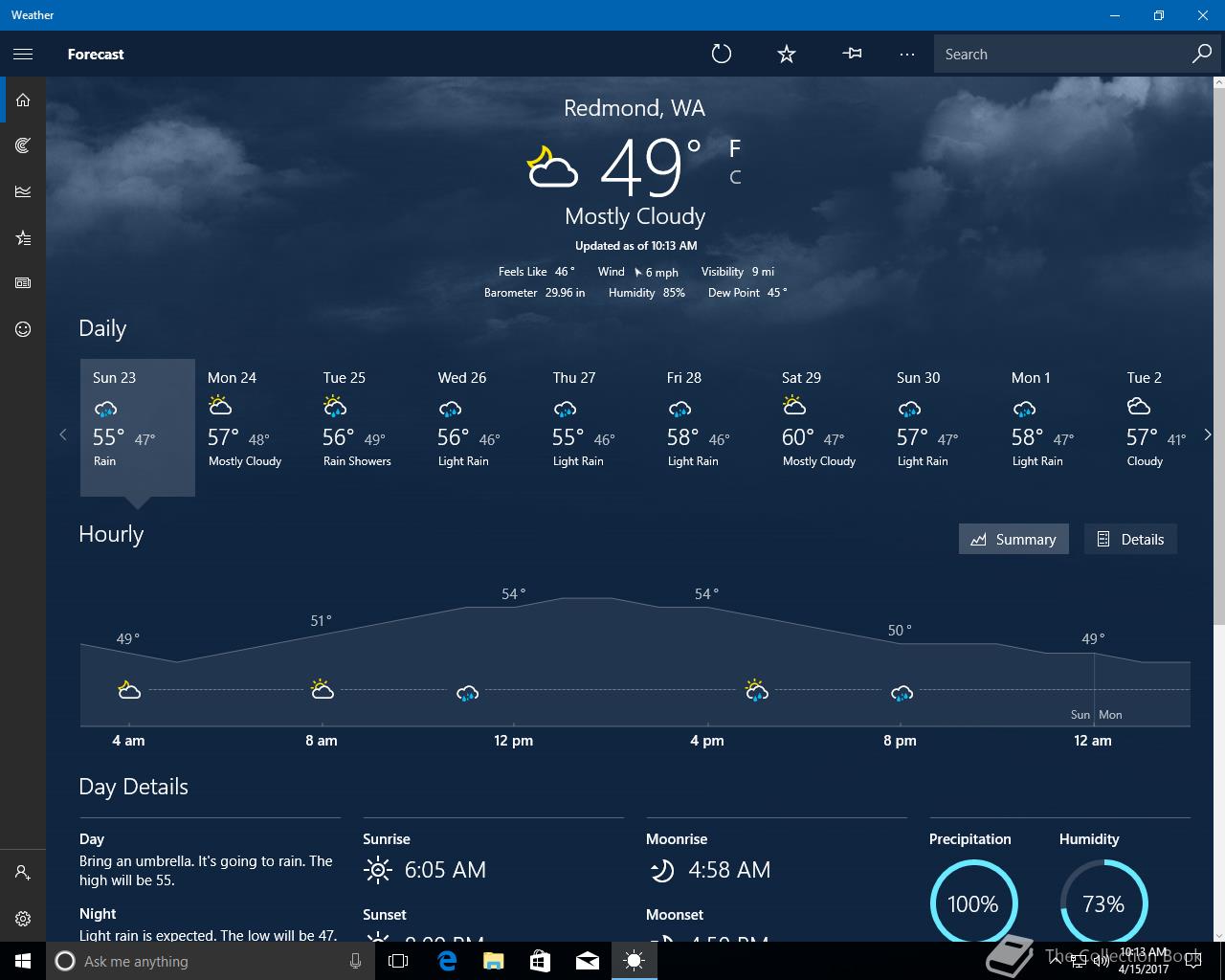The image size is (1225, 980).
Task: Click the Weather app taskbar icon
Action: click(x=635, y=961)
